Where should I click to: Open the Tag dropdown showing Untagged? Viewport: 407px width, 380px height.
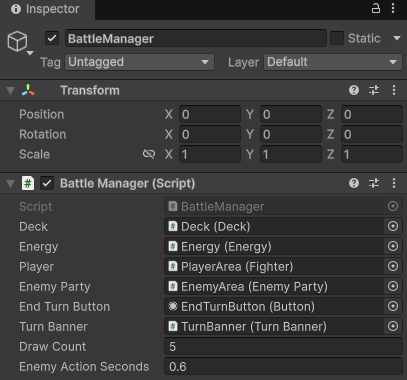click(139, 62)
